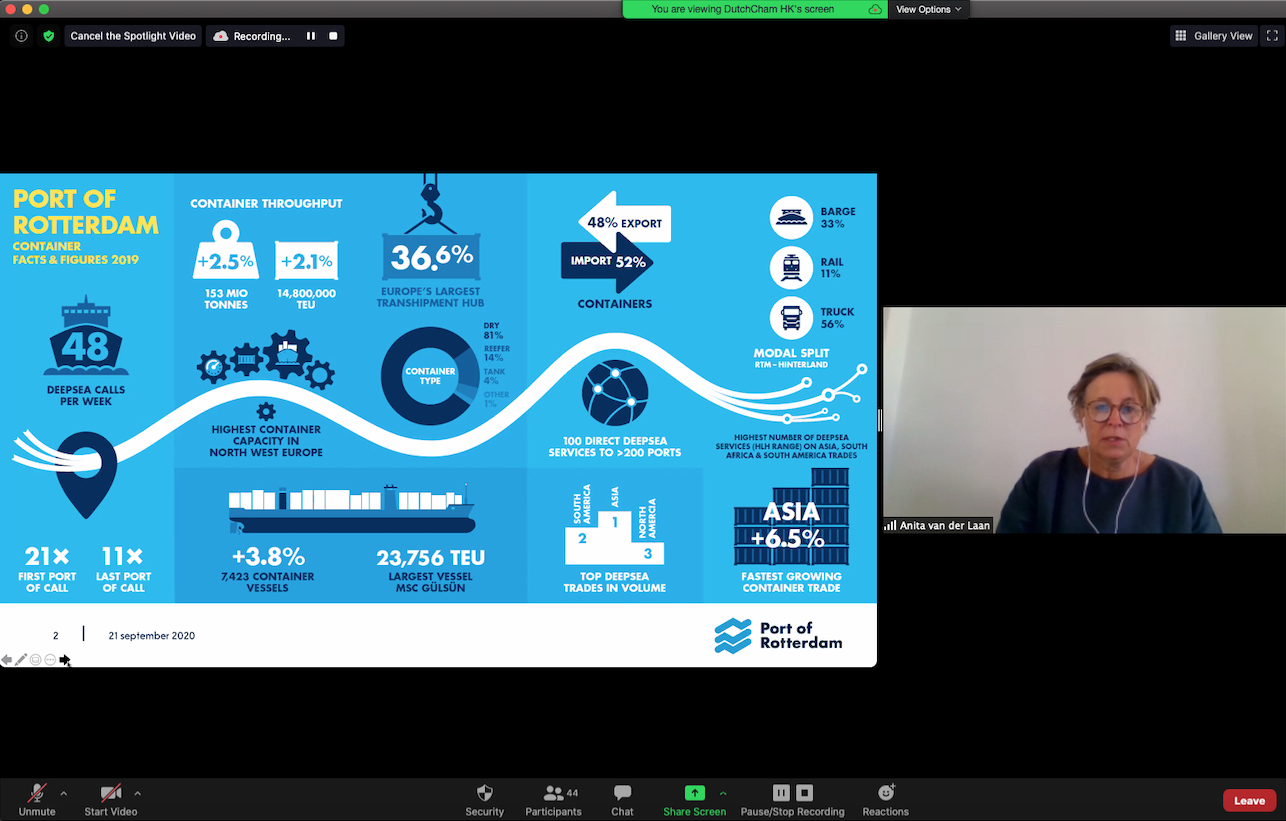Expand video options arrow beside Start Video
The image size is (1286, 821).
[137, 794]
